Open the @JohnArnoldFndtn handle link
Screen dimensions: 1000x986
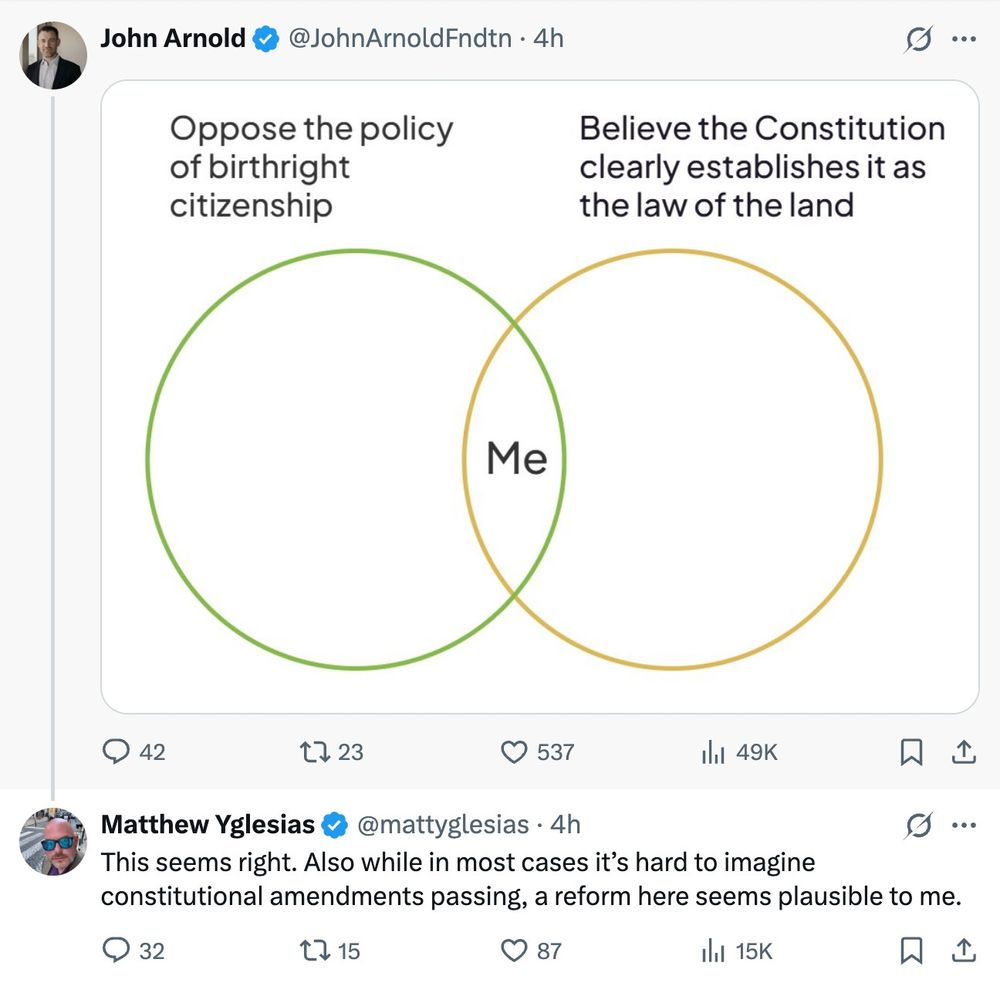coord(400,39)
